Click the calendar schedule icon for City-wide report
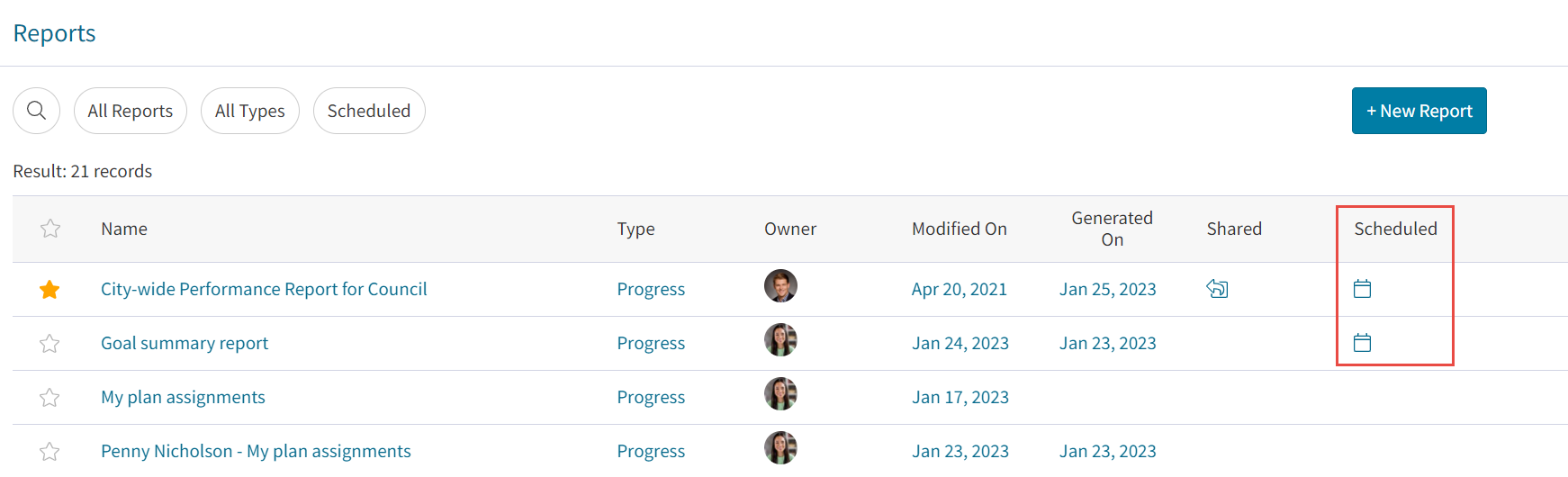 pos(1363,289)
